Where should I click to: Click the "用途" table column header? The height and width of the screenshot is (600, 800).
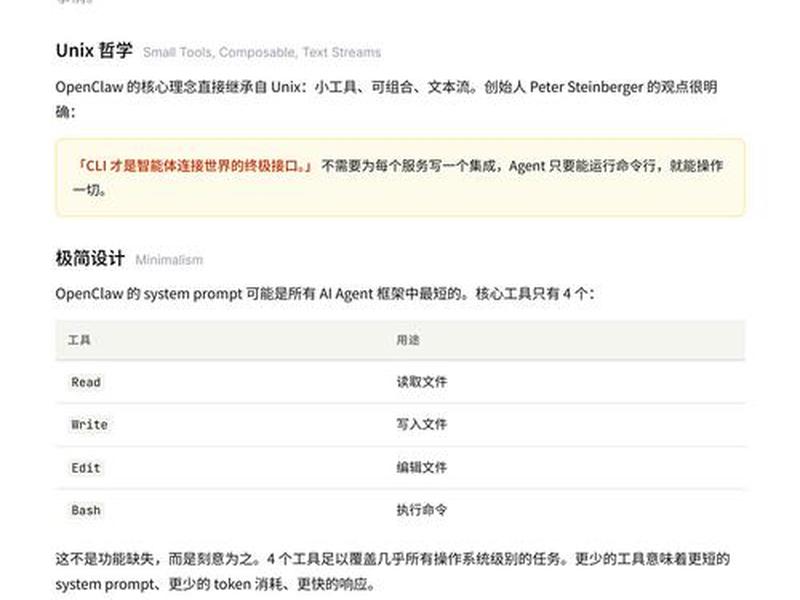pyautogui.click(x=408, y=340)
